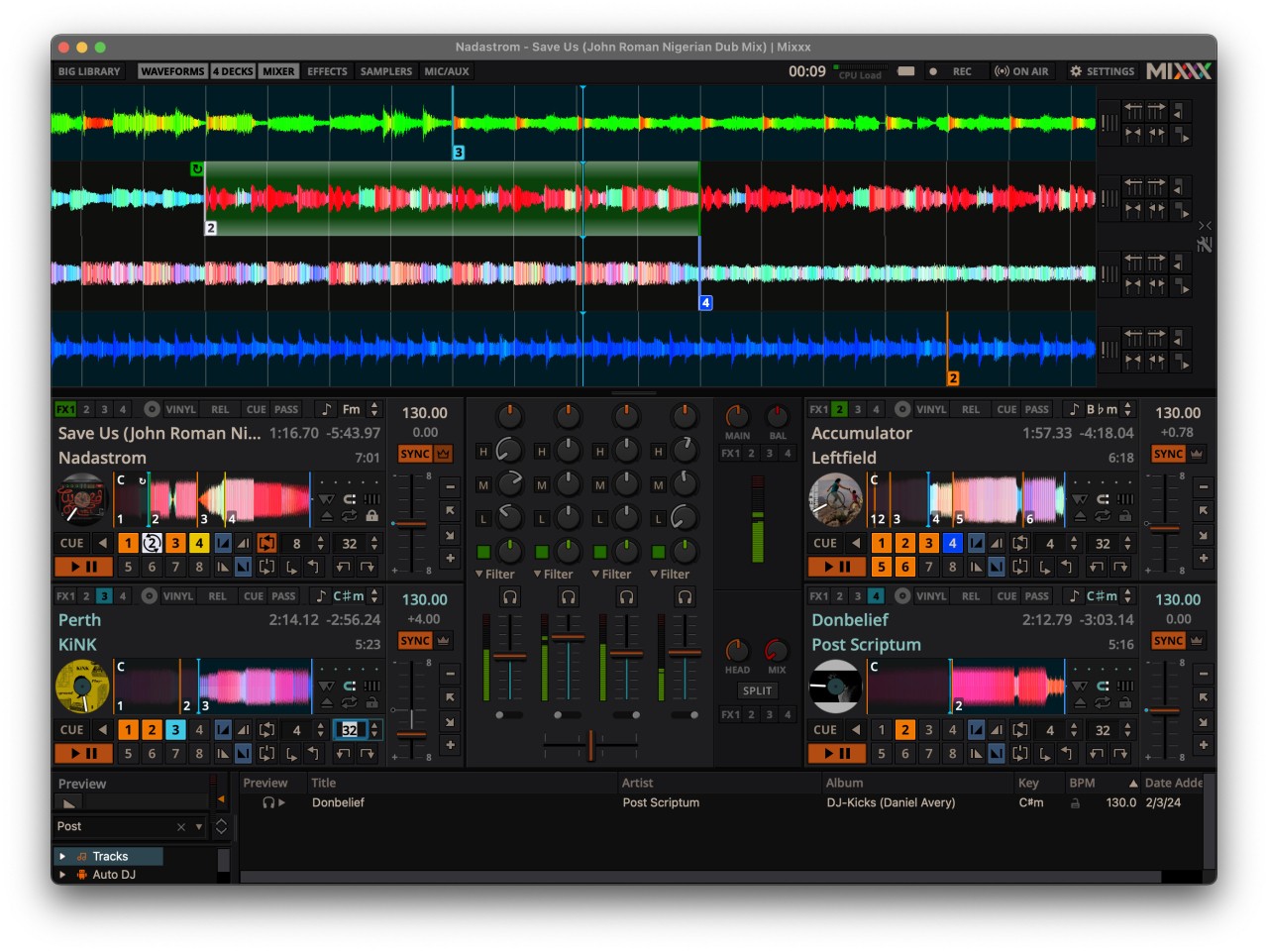Eject the track from the Nadastrom deck
Viewport: 1268px width, 952px height.
(x=328, y=516)
